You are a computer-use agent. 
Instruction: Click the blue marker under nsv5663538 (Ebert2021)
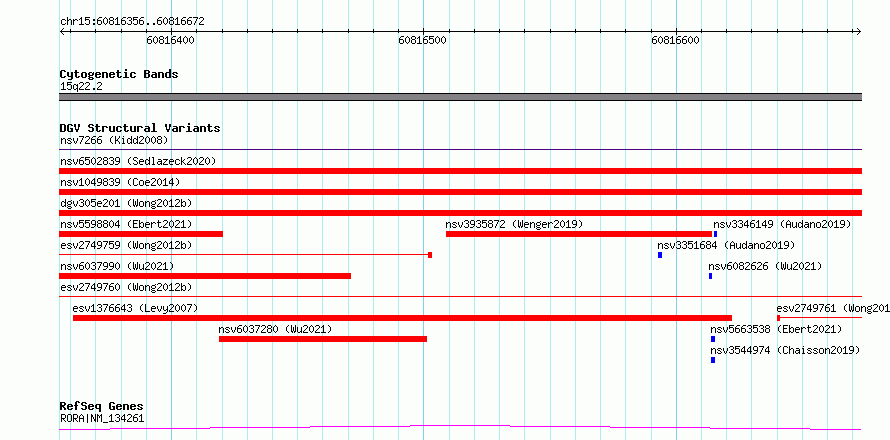click(x=713, y=339)
